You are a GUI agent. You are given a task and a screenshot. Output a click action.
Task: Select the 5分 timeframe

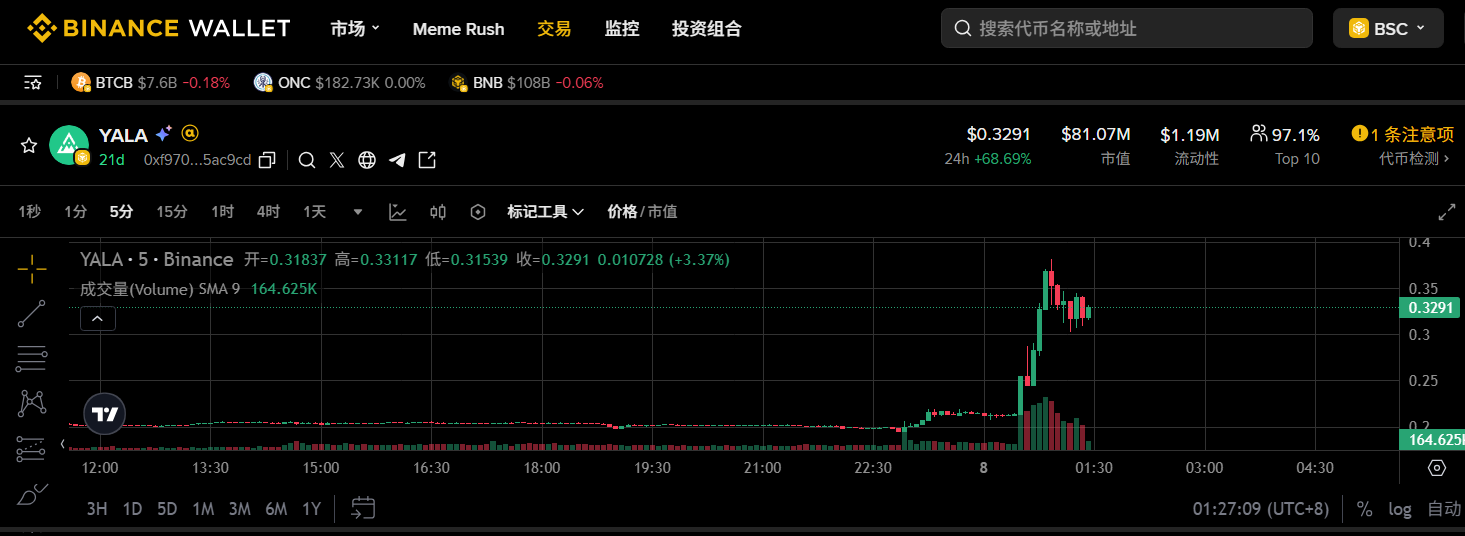[121, 211]
